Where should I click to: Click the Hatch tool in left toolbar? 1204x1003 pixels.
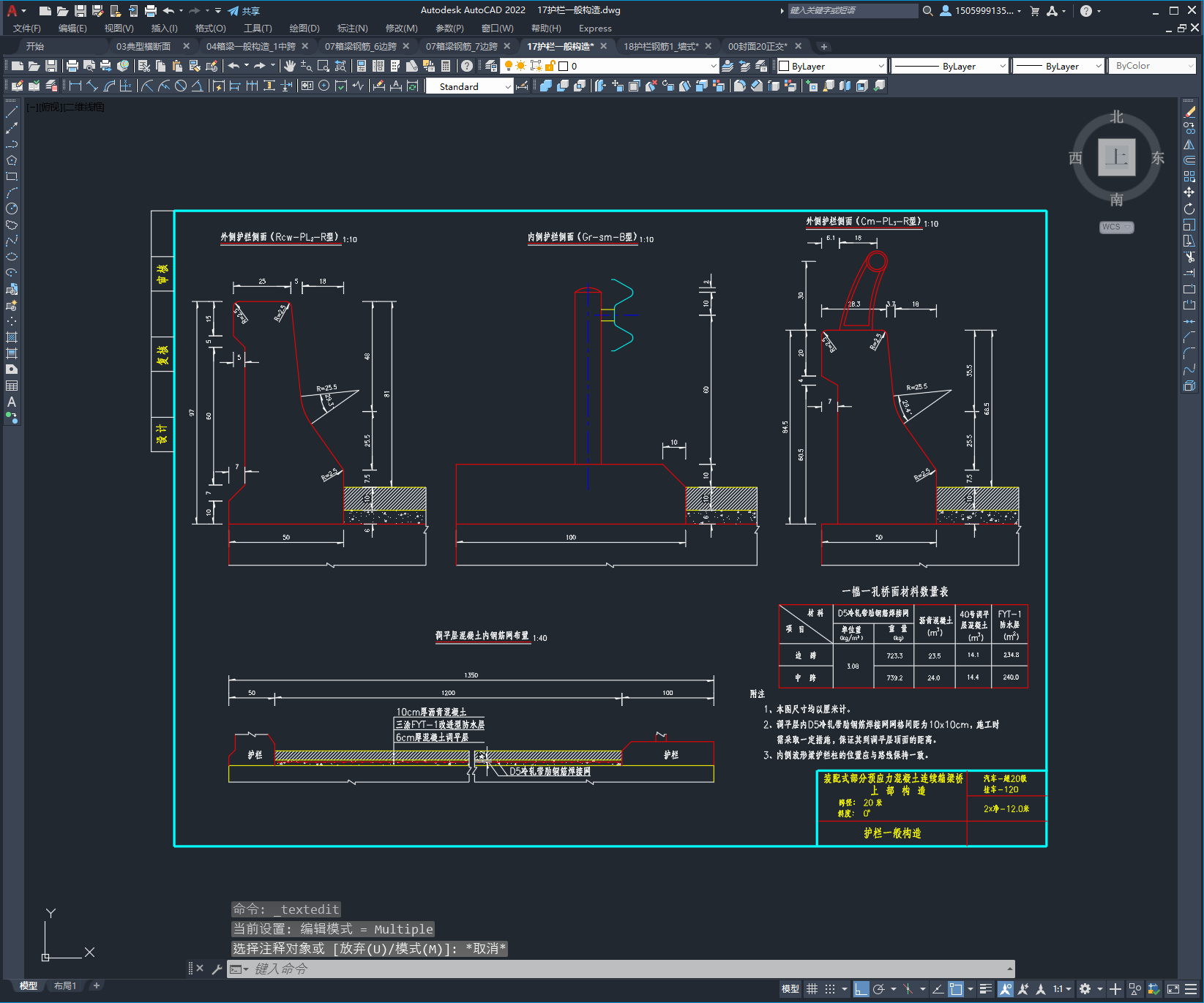12,337
